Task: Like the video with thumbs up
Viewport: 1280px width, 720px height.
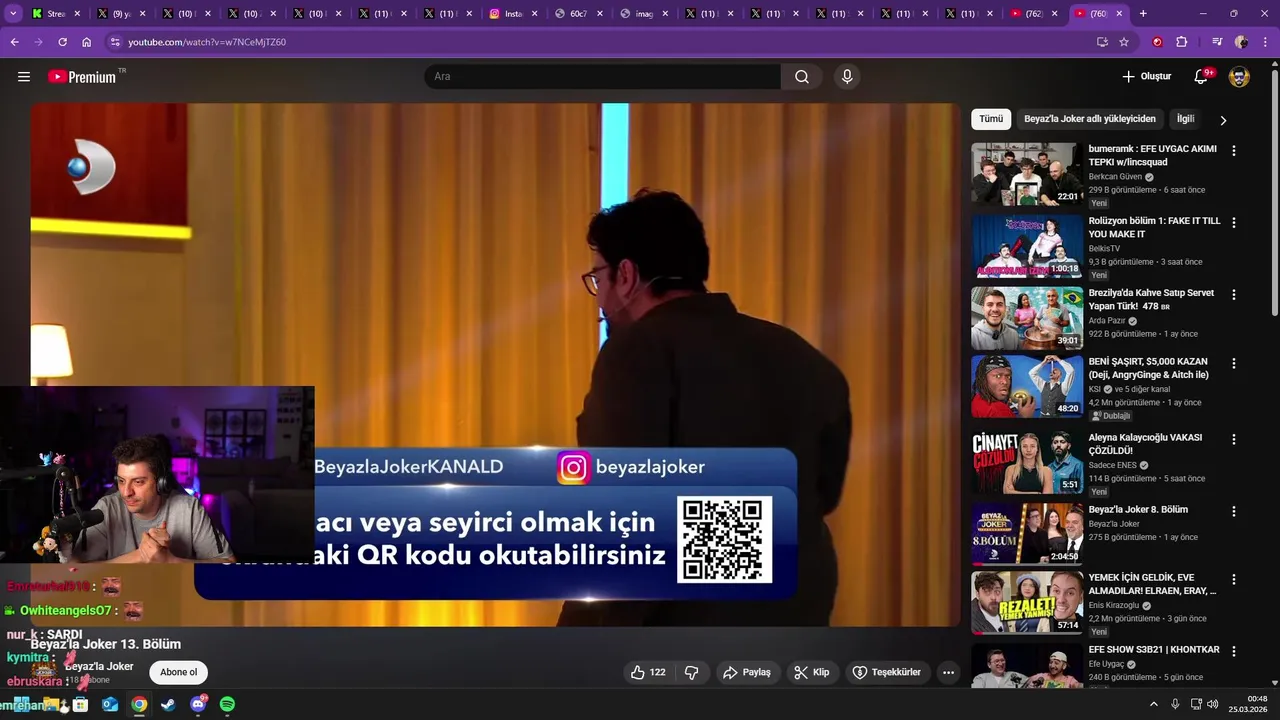Action: [x=648, y=672]
